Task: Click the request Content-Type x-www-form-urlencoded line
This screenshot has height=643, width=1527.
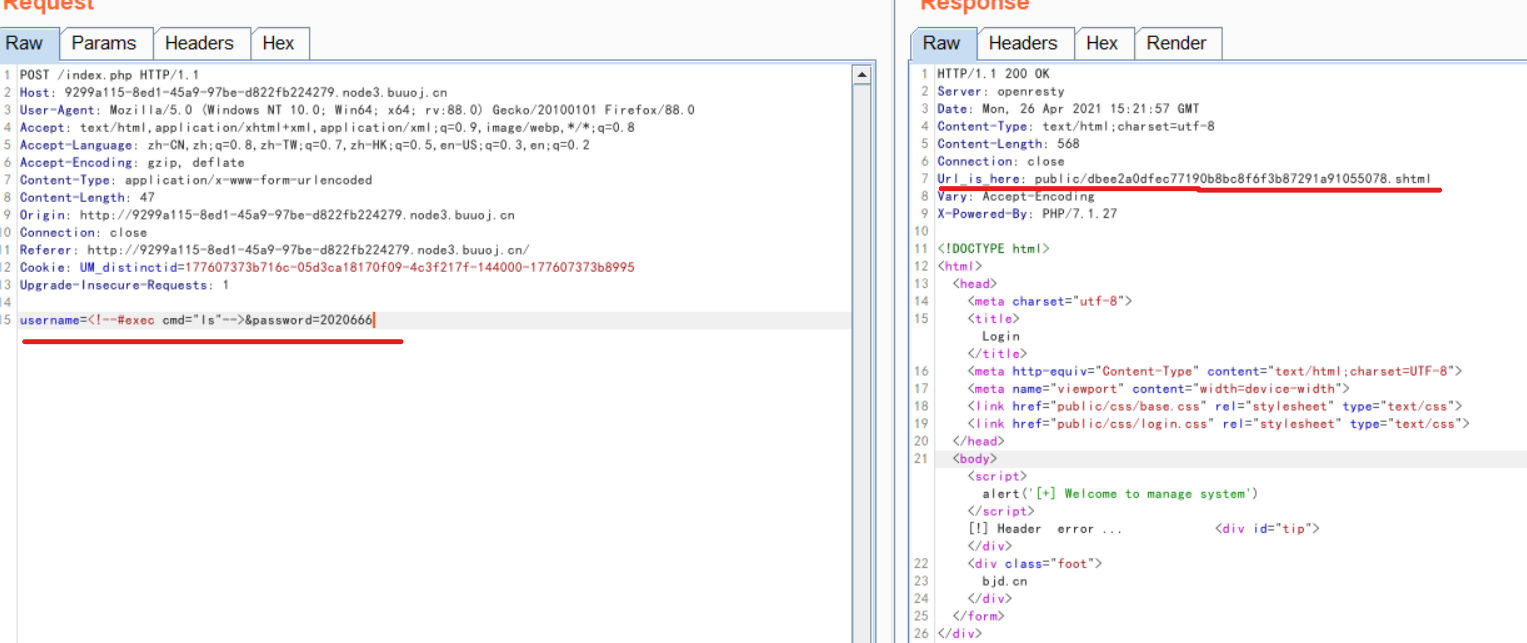Action: pyautogui.click(x=196, y=180)
